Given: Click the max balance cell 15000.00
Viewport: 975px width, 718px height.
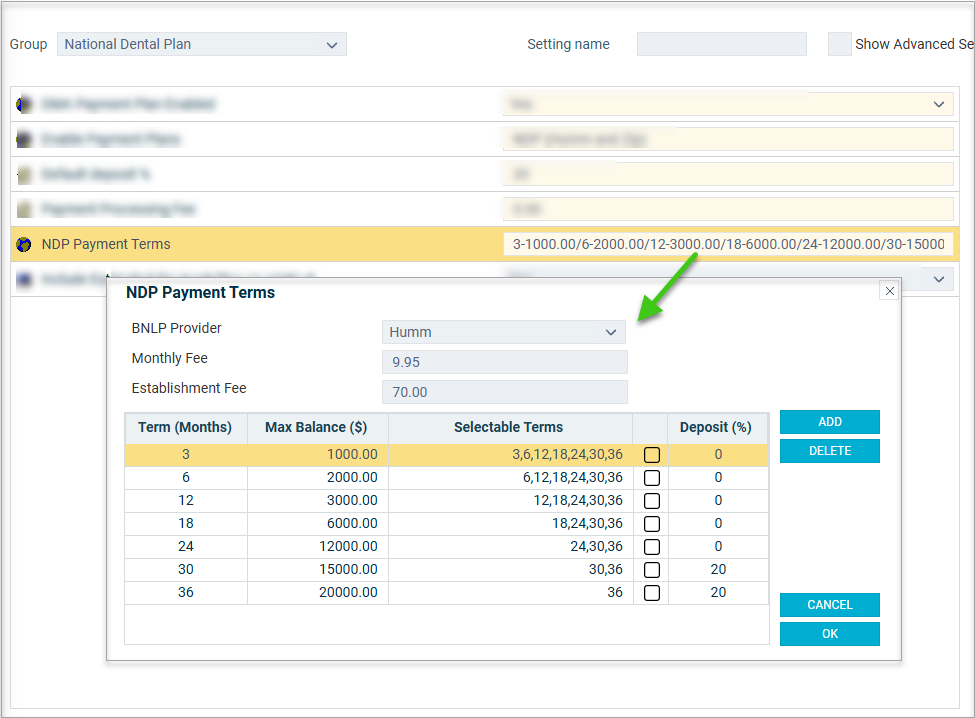Looking at the screenshot, I should tap(317, 569).
